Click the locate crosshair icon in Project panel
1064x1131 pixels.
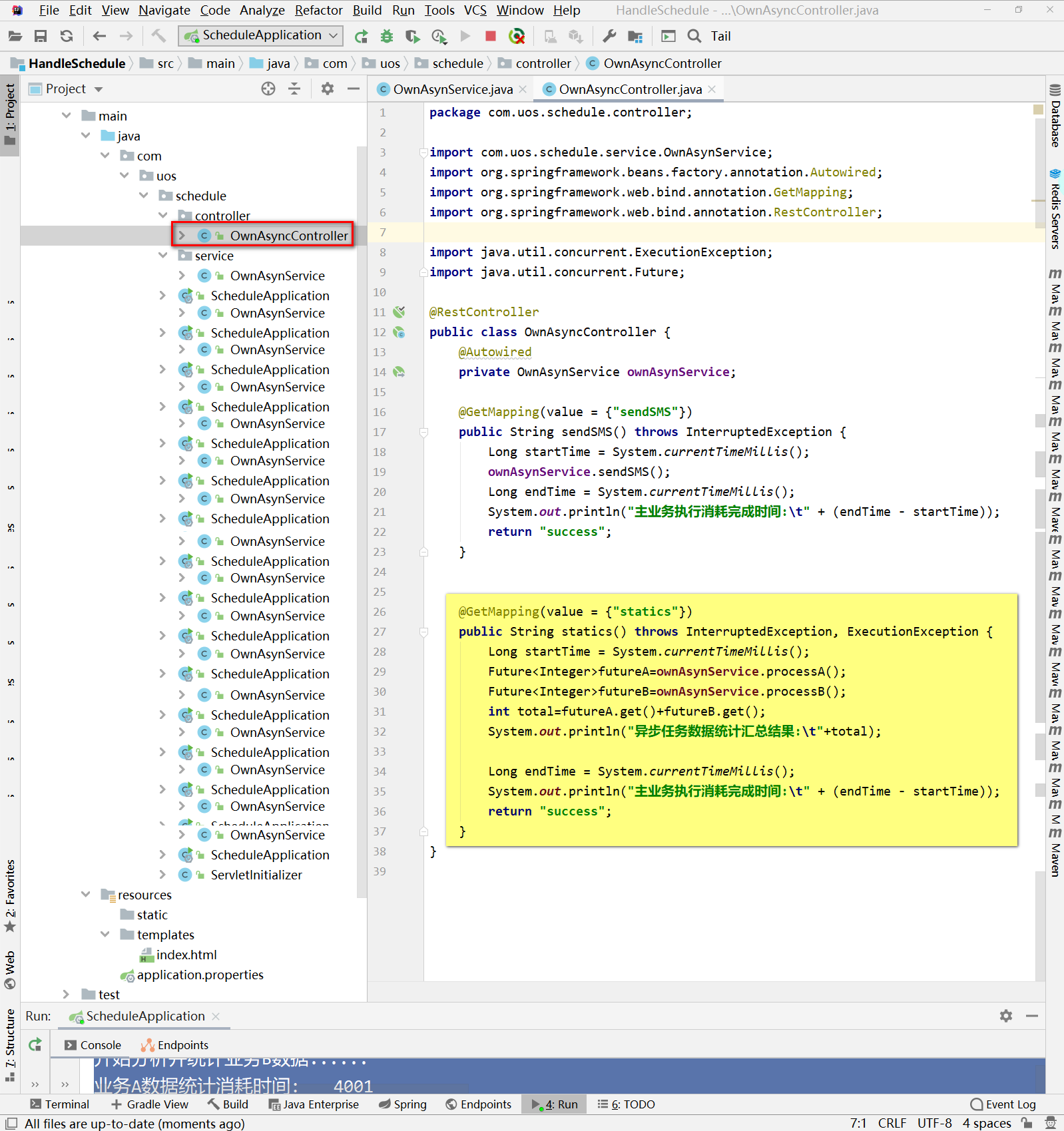pos(268,89)
